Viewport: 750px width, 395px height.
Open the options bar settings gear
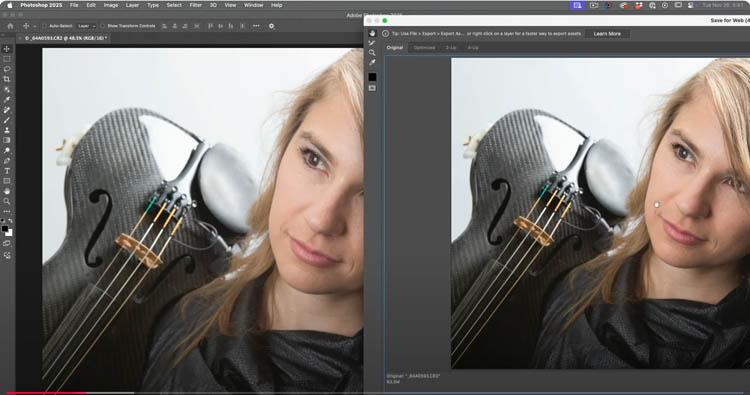(271, 26)
